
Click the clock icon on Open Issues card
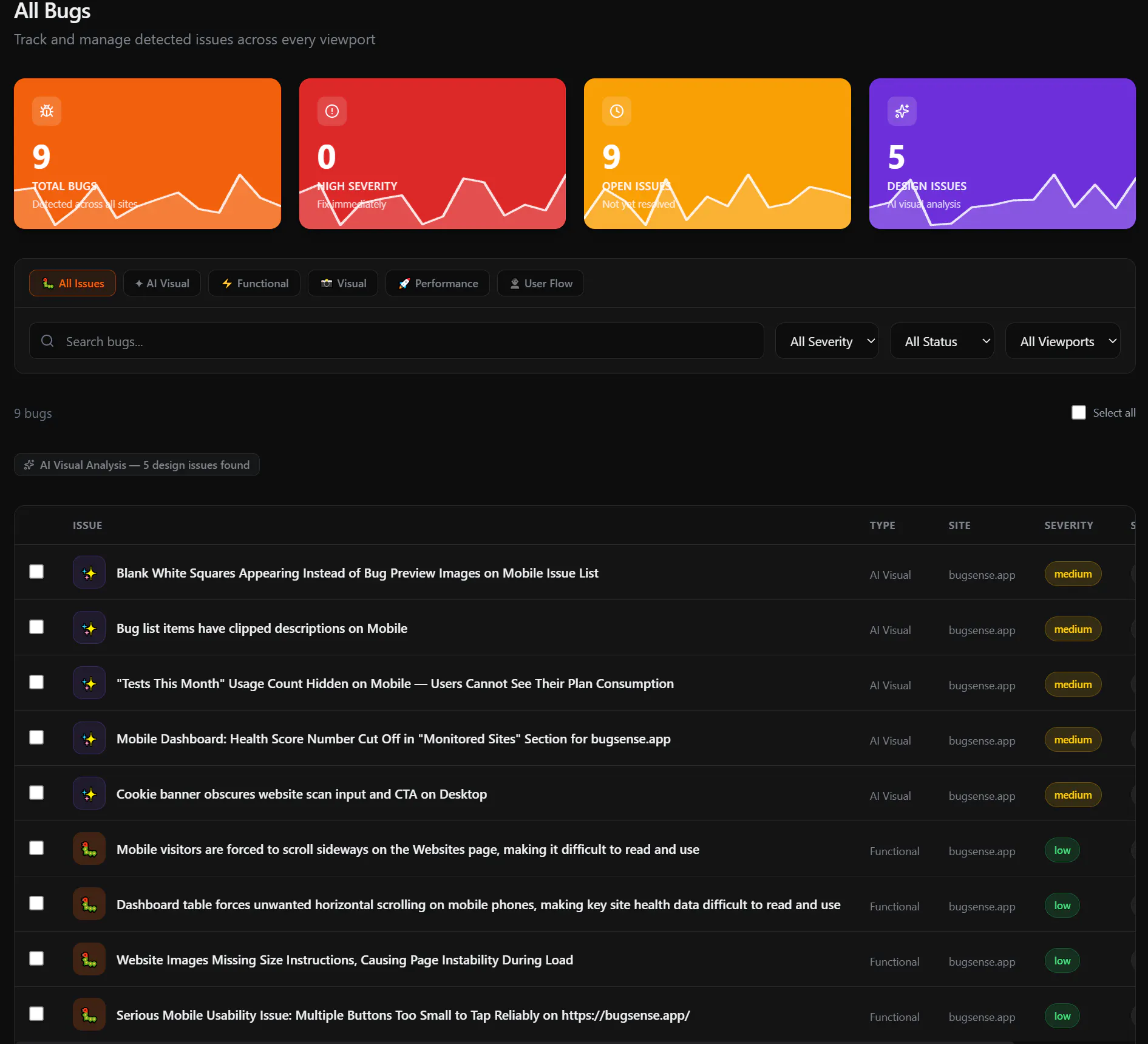coord(617,111)
